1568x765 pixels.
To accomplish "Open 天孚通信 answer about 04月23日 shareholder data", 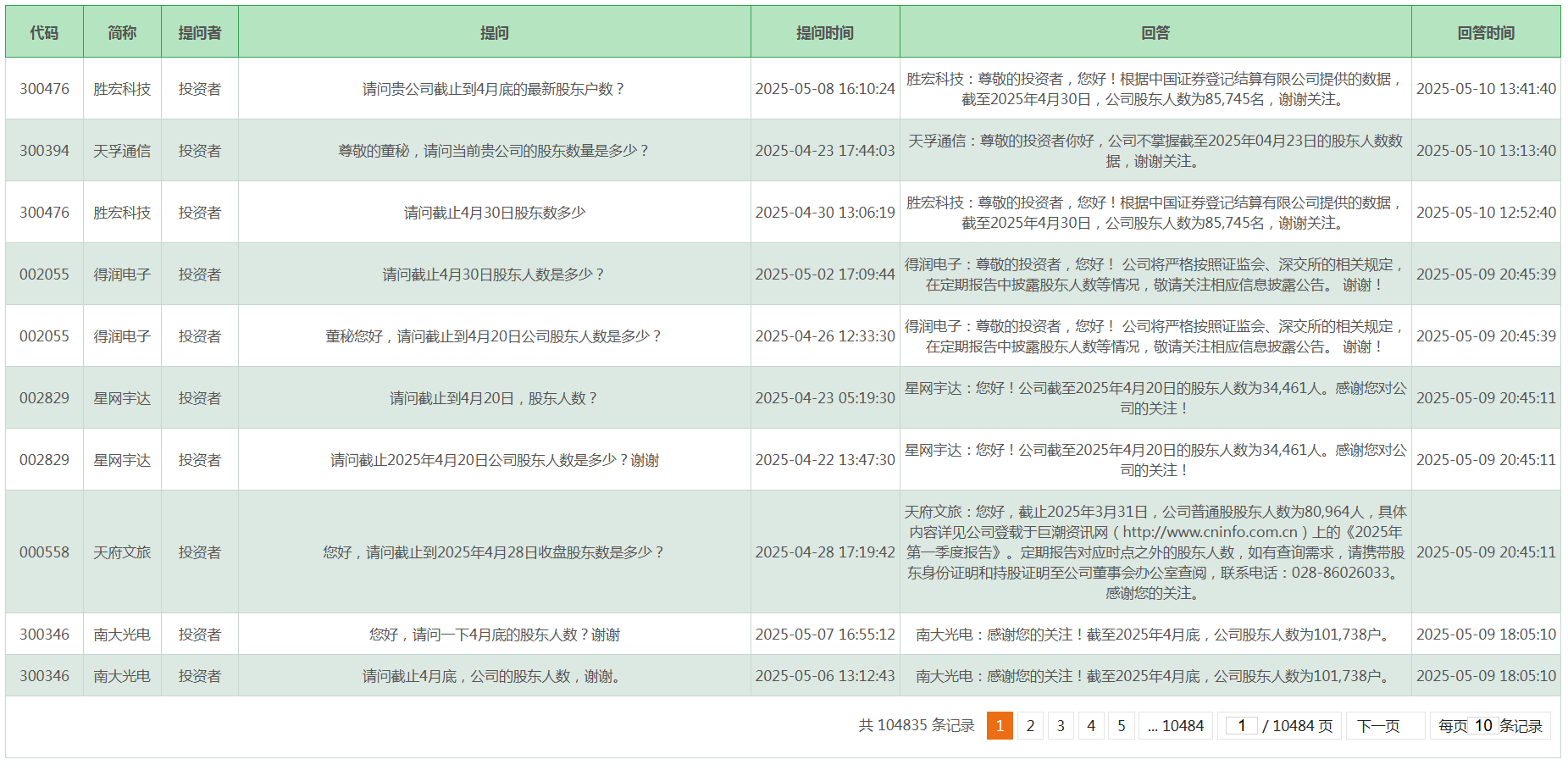I will pos(1155,151).
